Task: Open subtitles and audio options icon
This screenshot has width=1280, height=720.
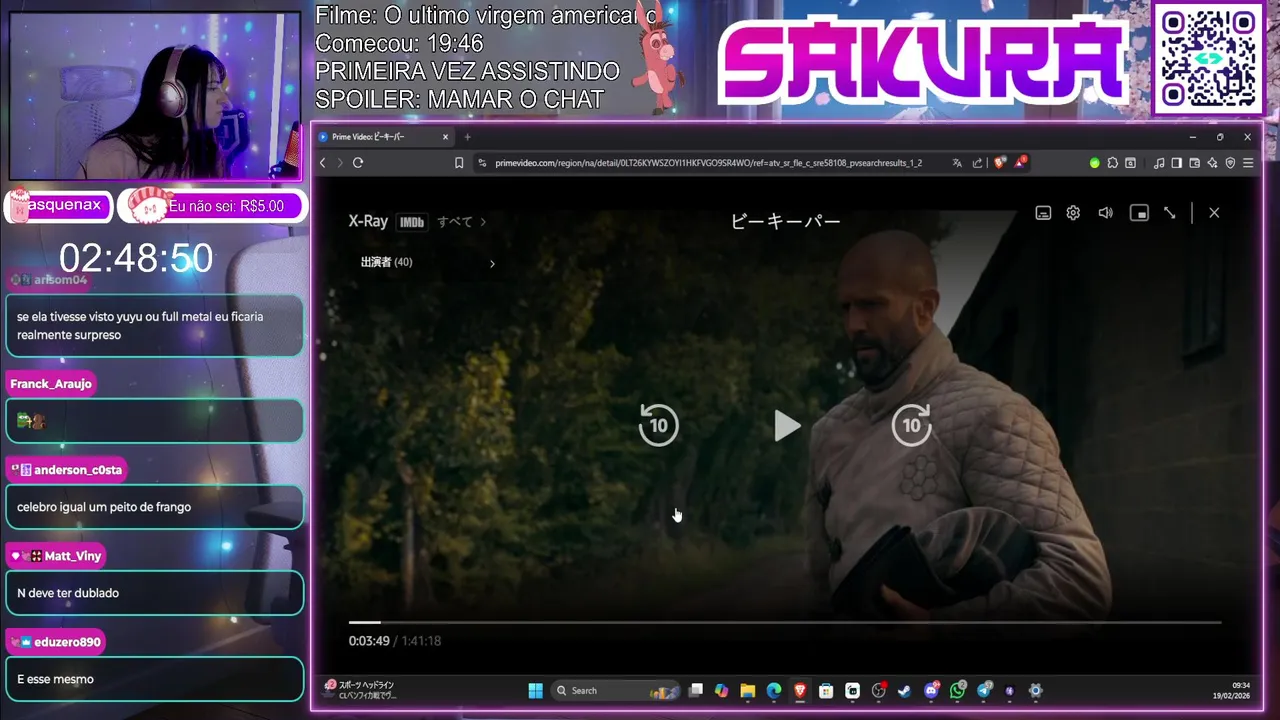Action: point(1043,213)
